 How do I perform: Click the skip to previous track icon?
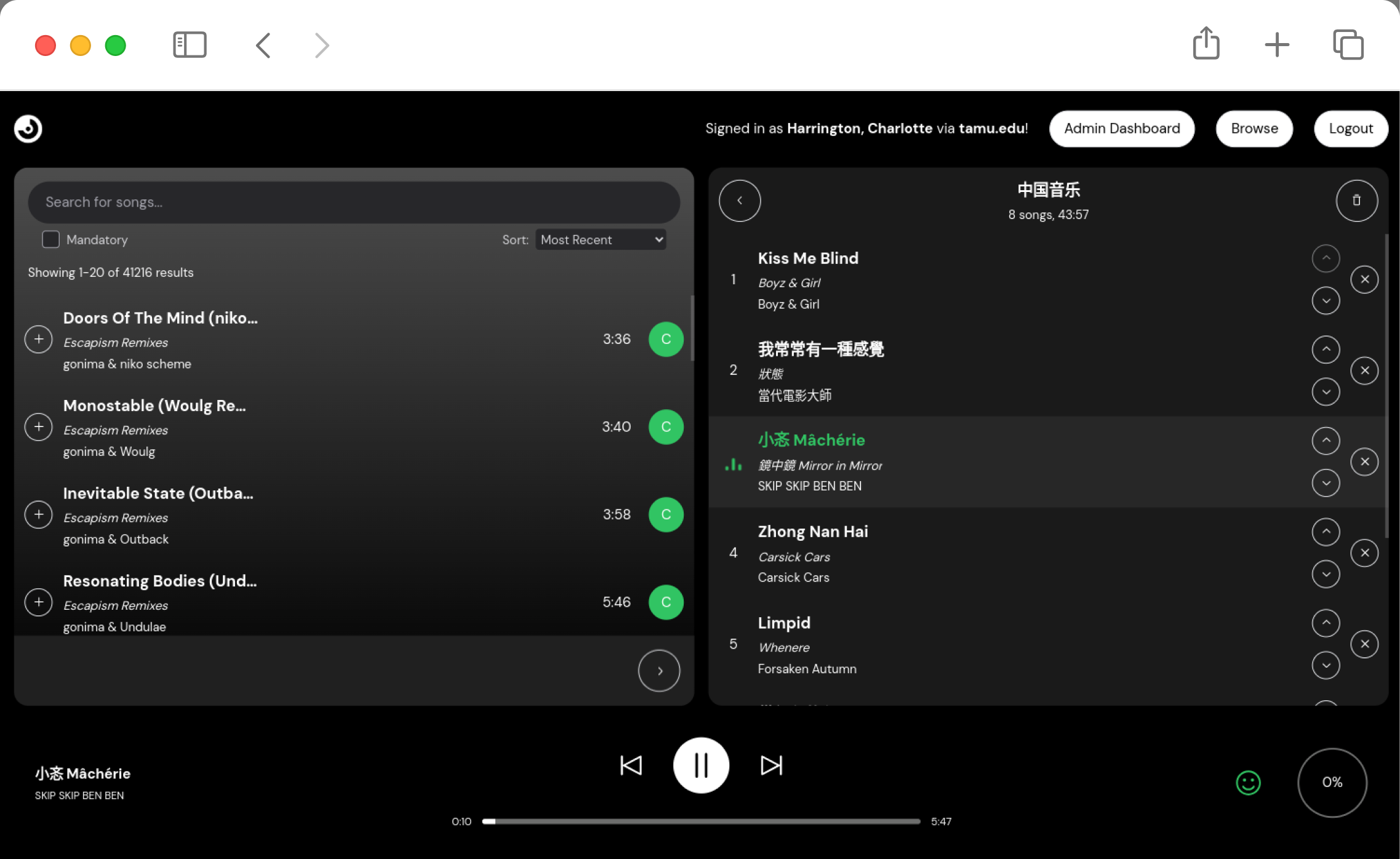(x=631, y=765)
